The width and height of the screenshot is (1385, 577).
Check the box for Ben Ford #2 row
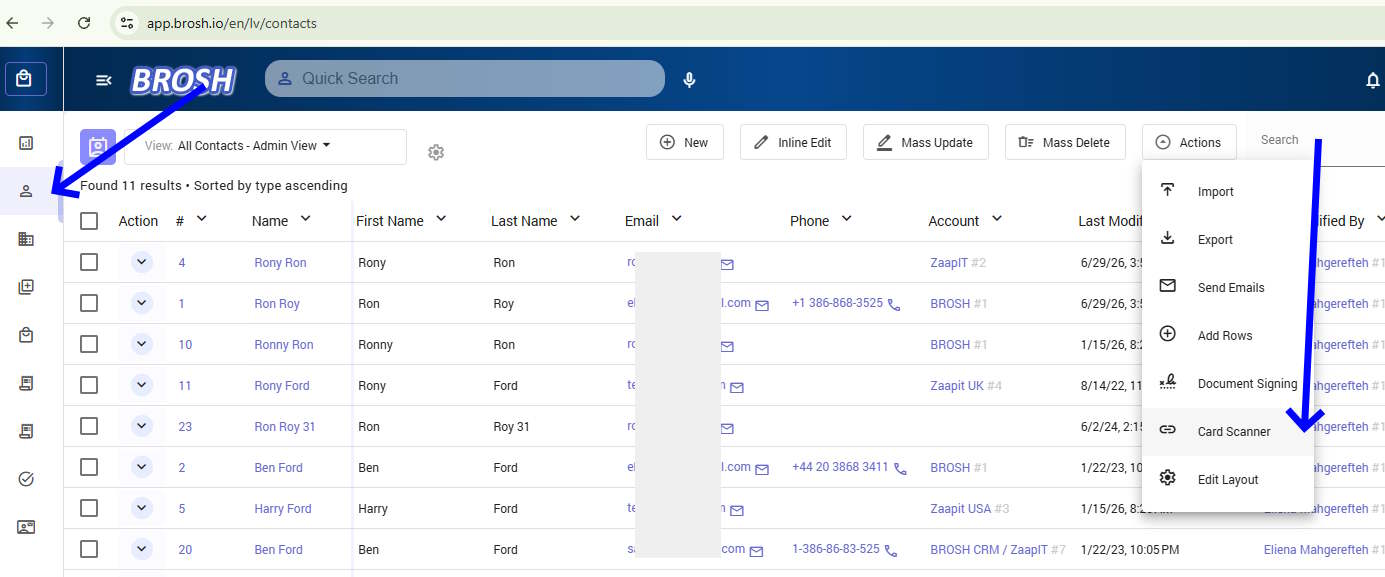[89, 467]
